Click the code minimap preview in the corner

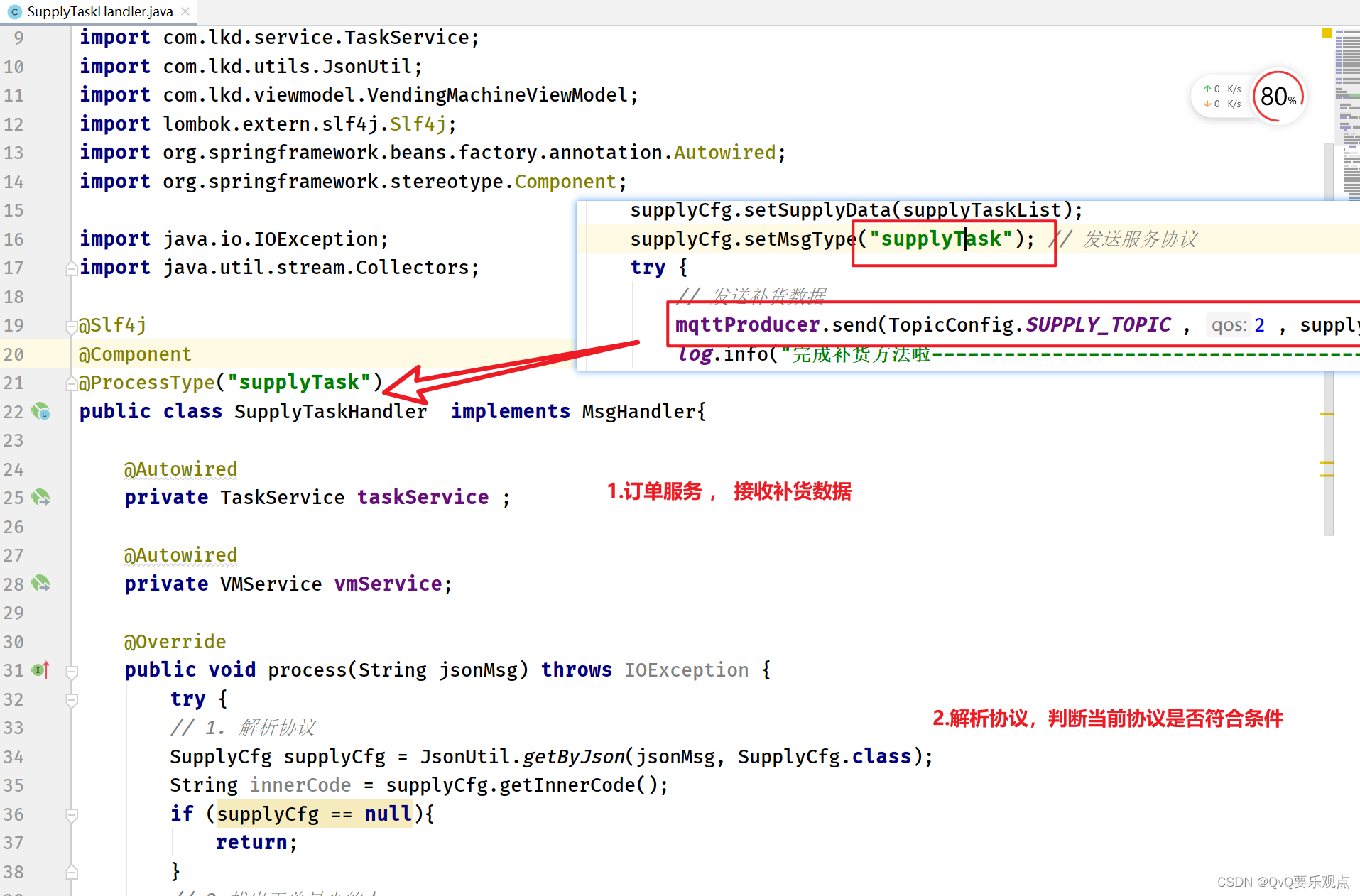click(x=1347, y=114)
